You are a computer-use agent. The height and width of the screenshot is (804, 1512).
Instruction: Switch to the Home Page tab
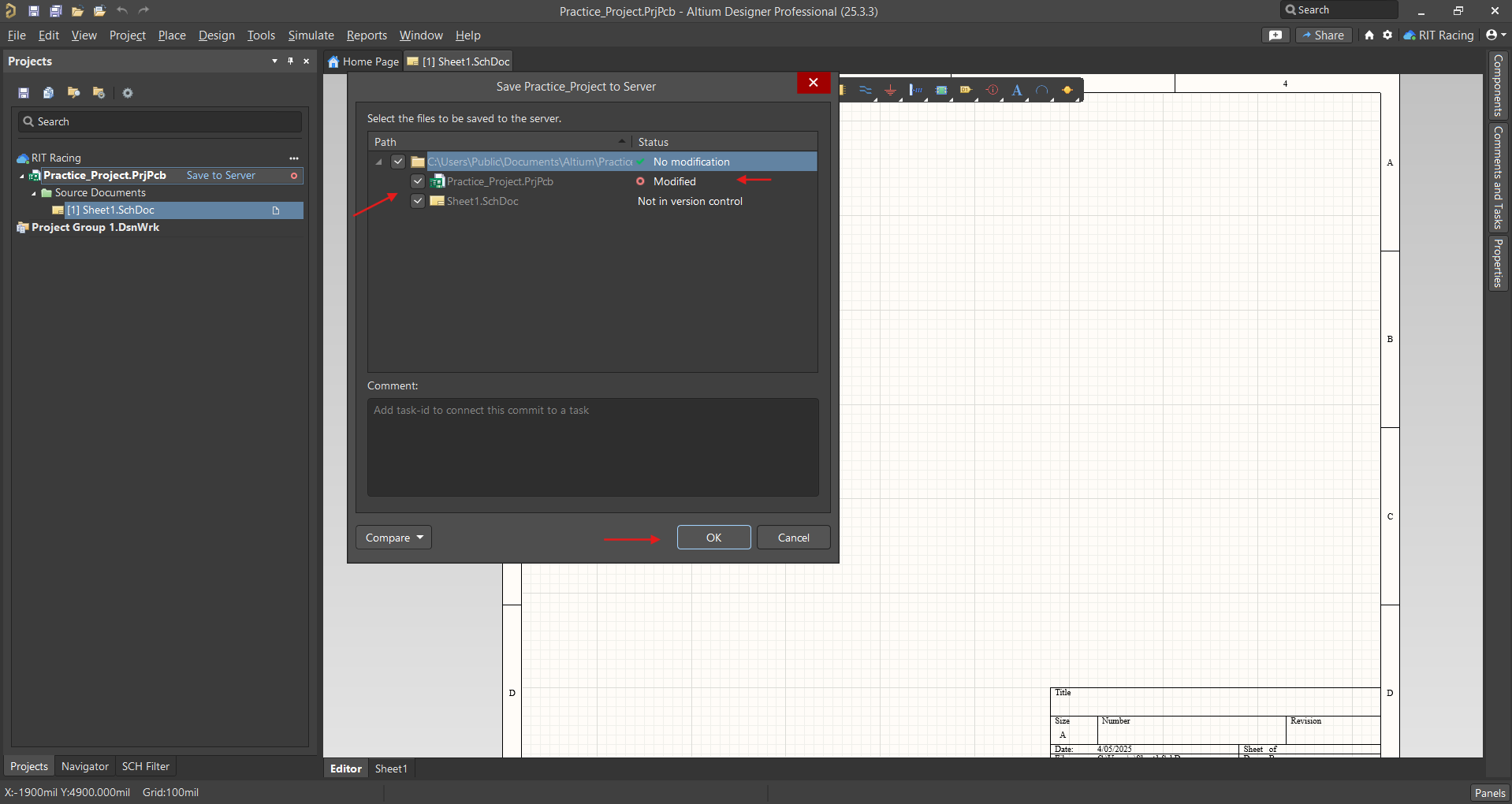pyautogui.click(x=363, y=61)
